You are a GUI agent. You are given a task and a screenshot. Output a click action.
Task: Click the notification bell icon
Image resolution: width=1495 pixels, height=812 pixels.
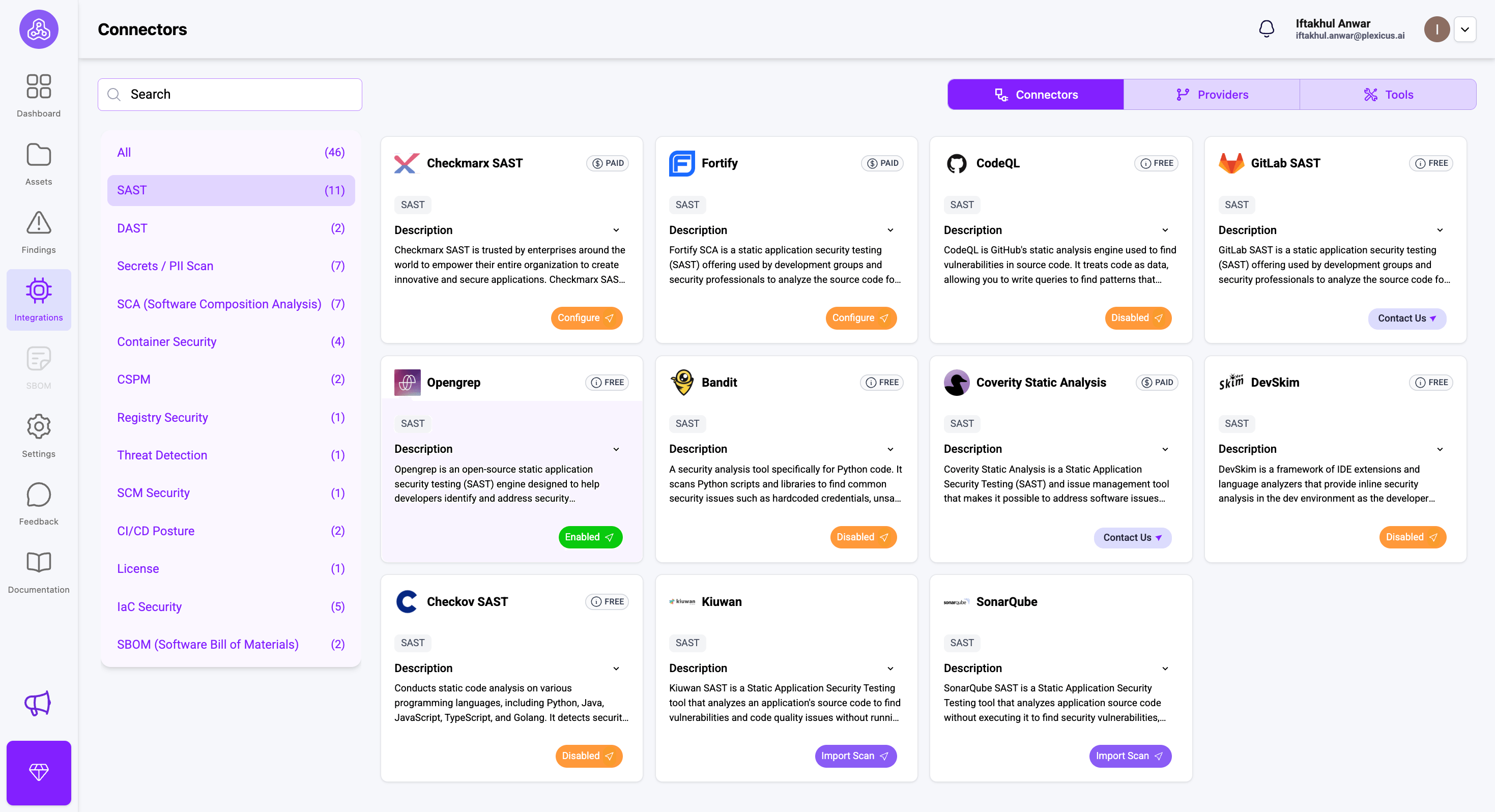pyautogui.click(x=1267, y=28)
